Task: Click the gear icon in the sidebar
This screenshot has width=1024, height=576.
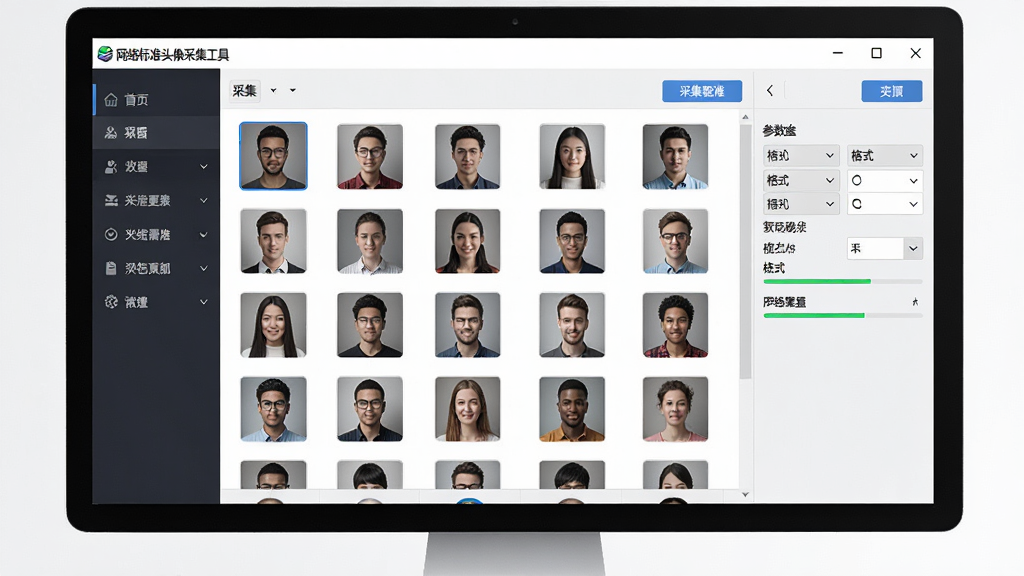Action: pyautogui.click(x=111, y=302)
